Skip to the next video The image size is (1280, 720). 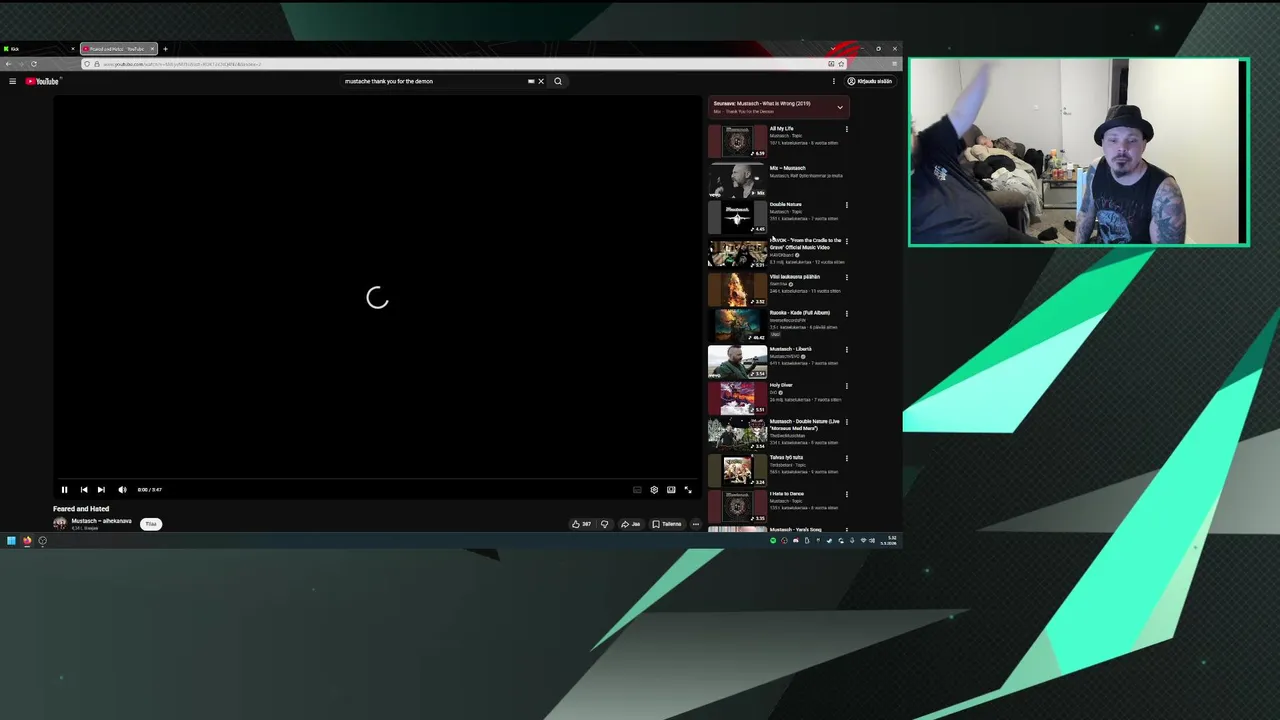(101, 490)
